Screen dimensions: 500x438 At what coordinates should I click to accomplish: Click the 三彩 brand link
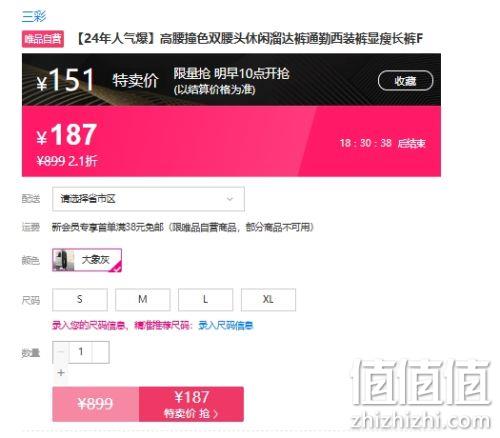[x=34, y=16]
